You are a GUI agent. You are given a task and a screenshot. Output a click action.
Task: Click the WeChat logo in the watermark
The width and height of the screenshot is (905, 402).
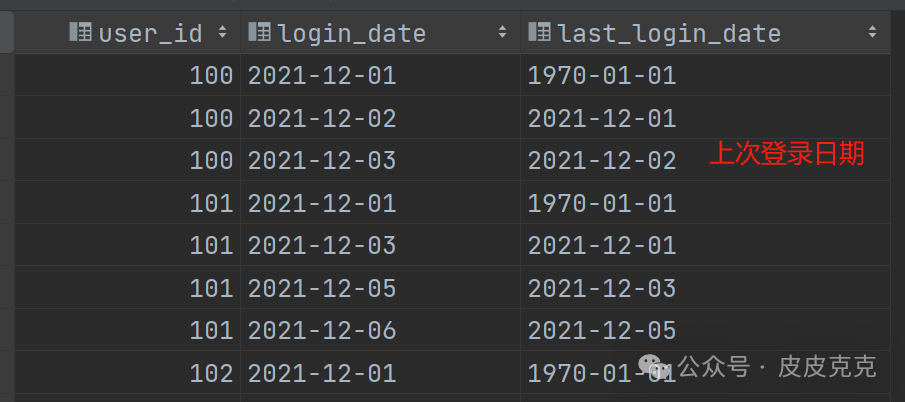coord(655,367)
